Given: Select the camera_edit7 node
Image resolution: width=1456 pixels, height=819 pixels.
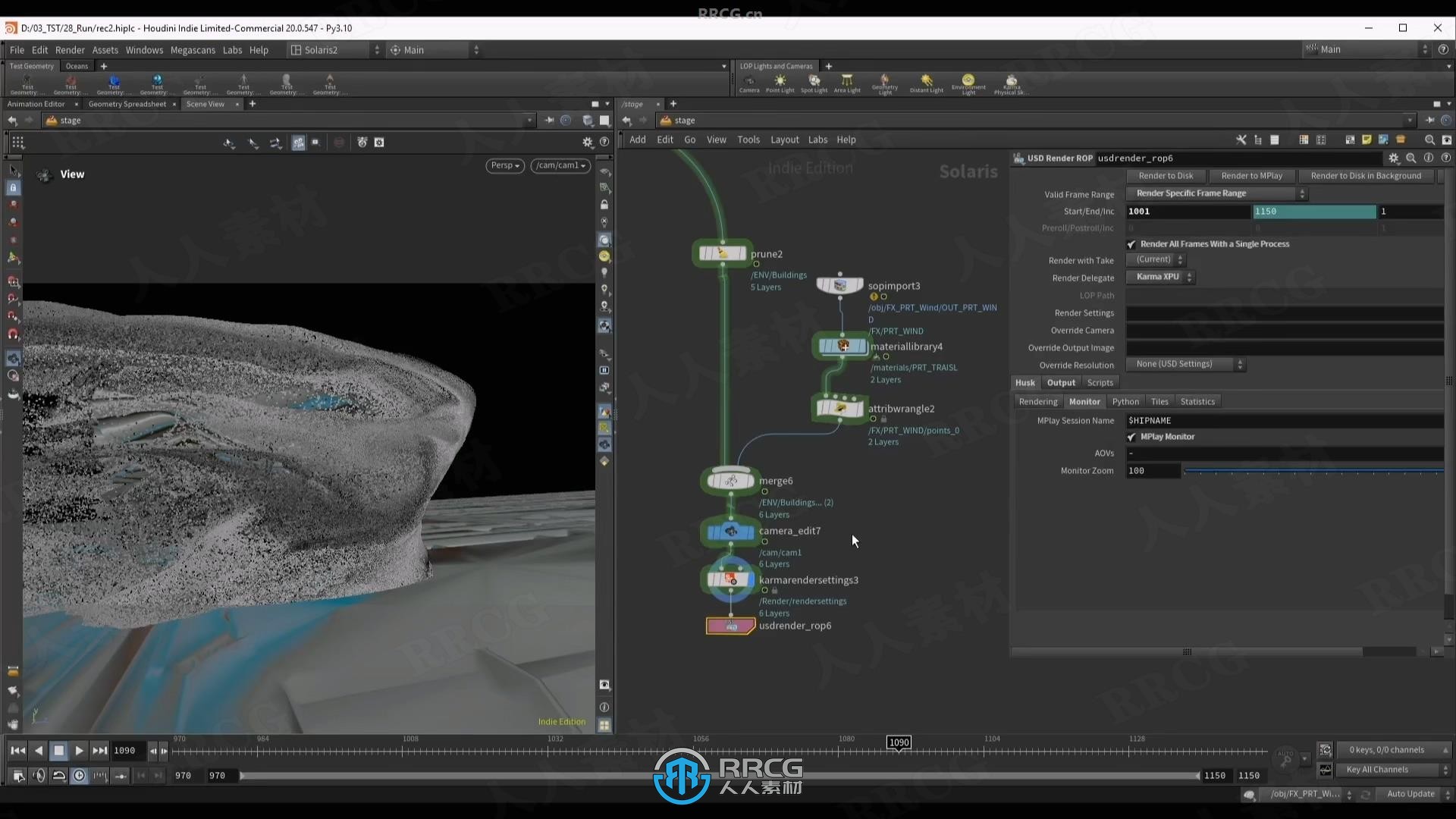Looking at the screenshot, I should pyautogui.click(x=730, y=532).
